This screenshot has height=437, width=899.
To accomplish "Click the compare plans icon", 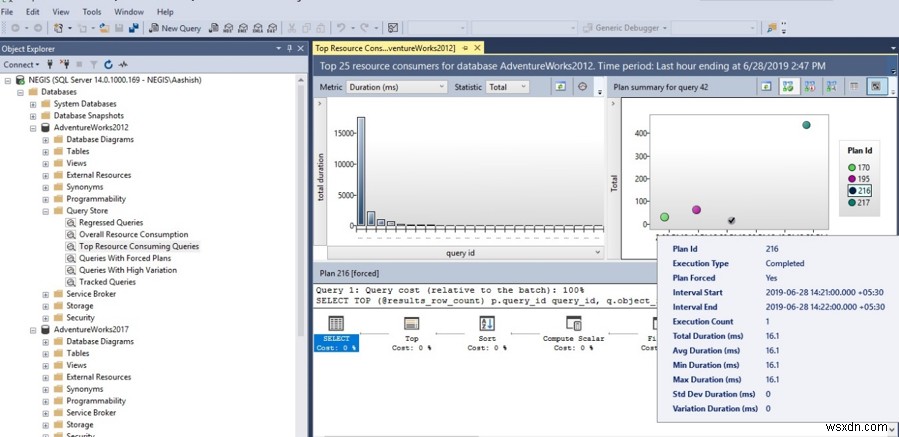I will (831, 87).
